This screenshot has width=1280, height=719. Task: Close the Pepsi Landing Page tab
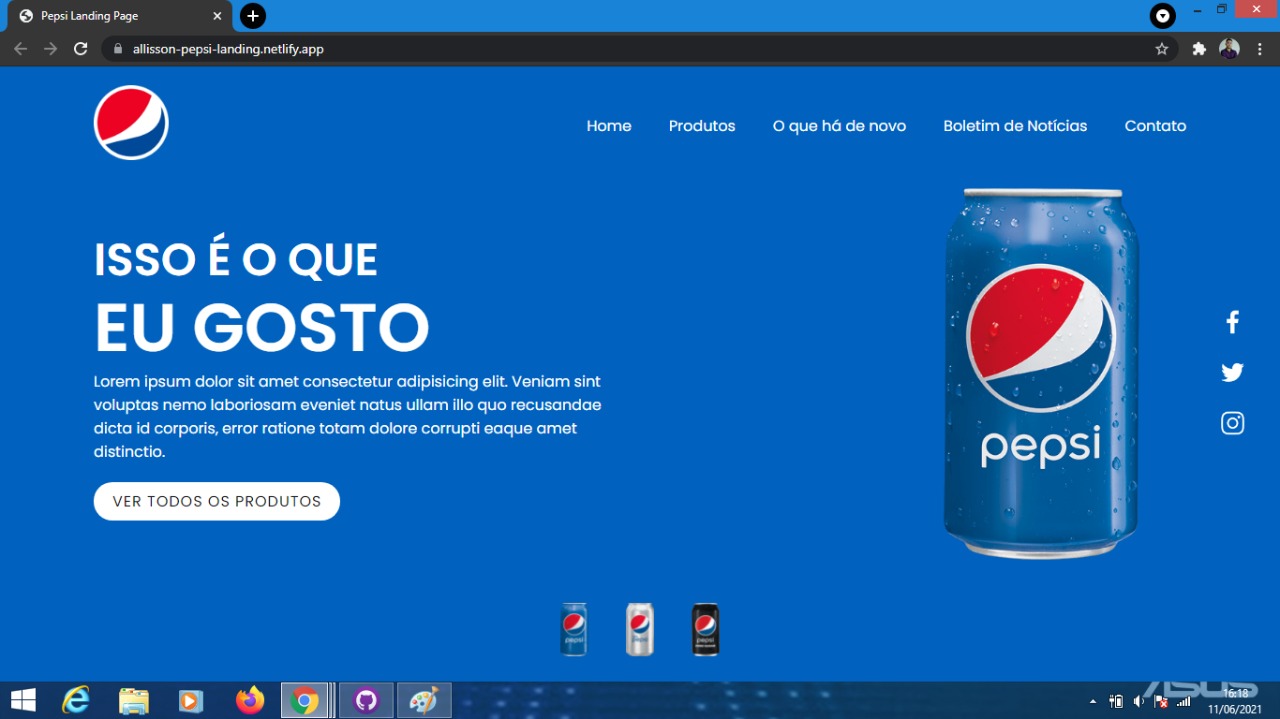coord(217,16)
